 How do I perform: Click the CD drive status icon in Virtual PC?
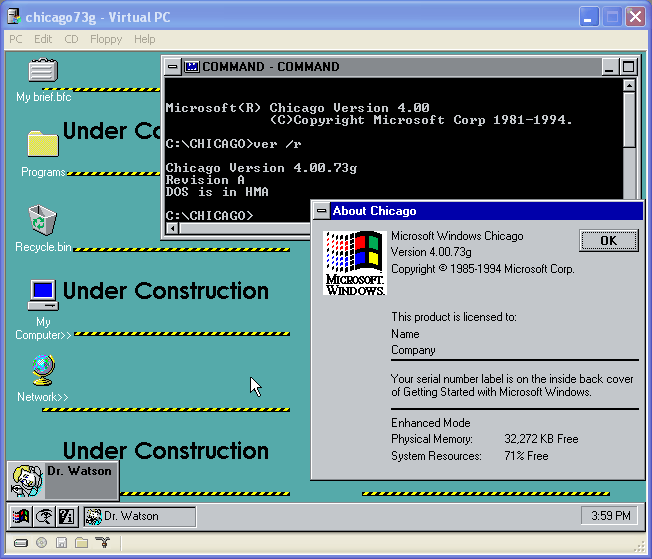tap(41, 542)
